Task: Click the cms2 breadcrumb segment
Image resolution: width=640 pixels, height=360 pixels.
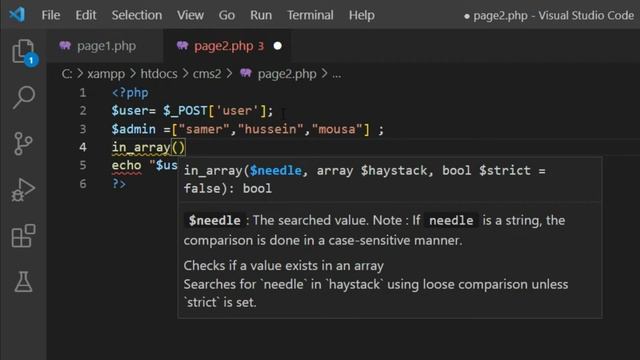Action: click(x=207, y=74)
